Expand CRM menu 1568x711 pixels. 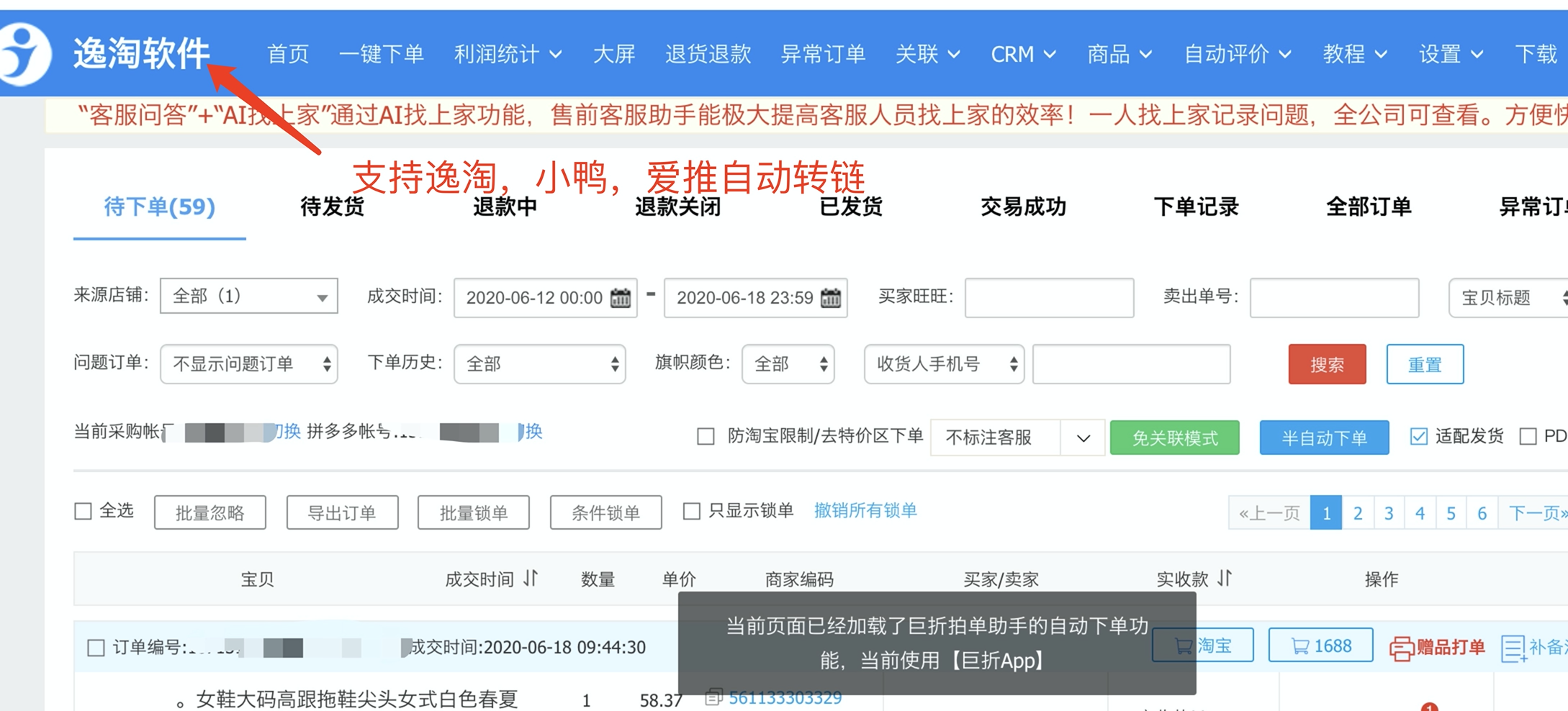[1023, 54]
